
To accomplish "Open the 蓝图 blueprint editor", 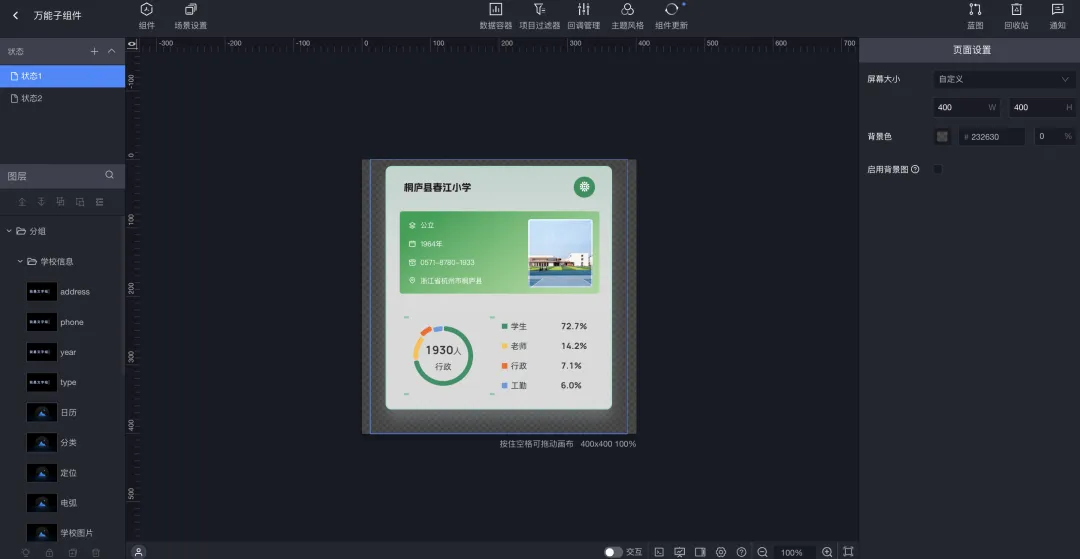I will pos(975,16).
